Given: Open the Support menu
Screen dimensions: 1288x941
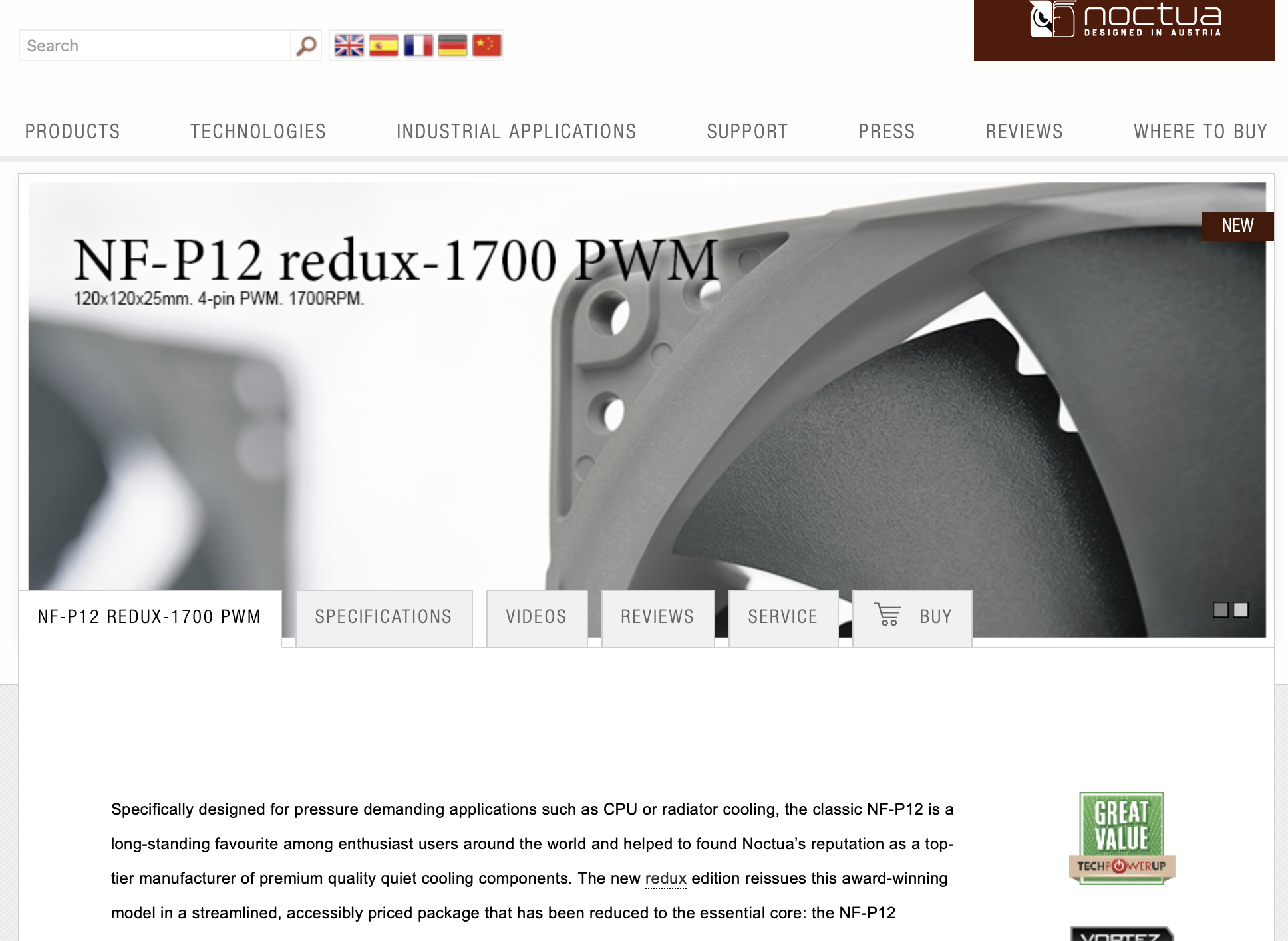Looking at the screenshot, I should coord(747,132).
